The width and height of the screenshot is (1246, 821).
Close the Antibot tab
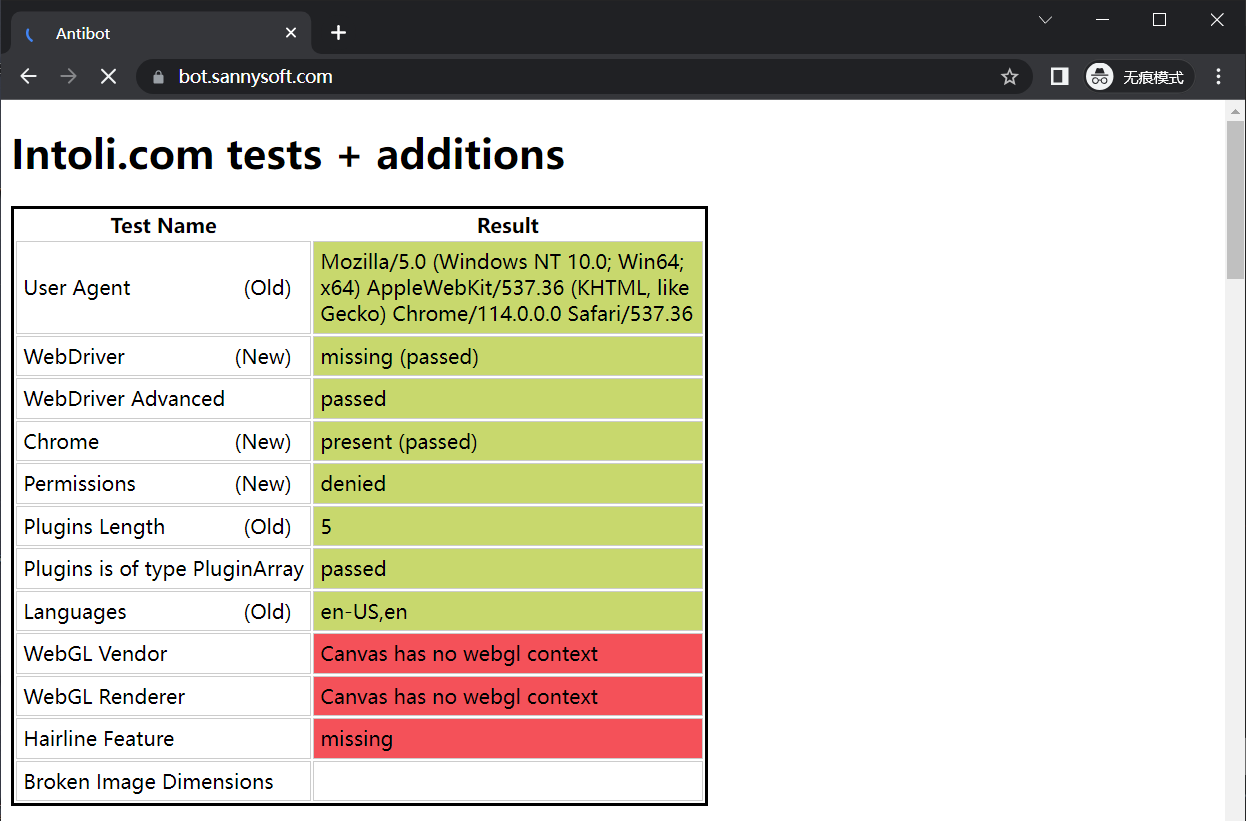291,33
